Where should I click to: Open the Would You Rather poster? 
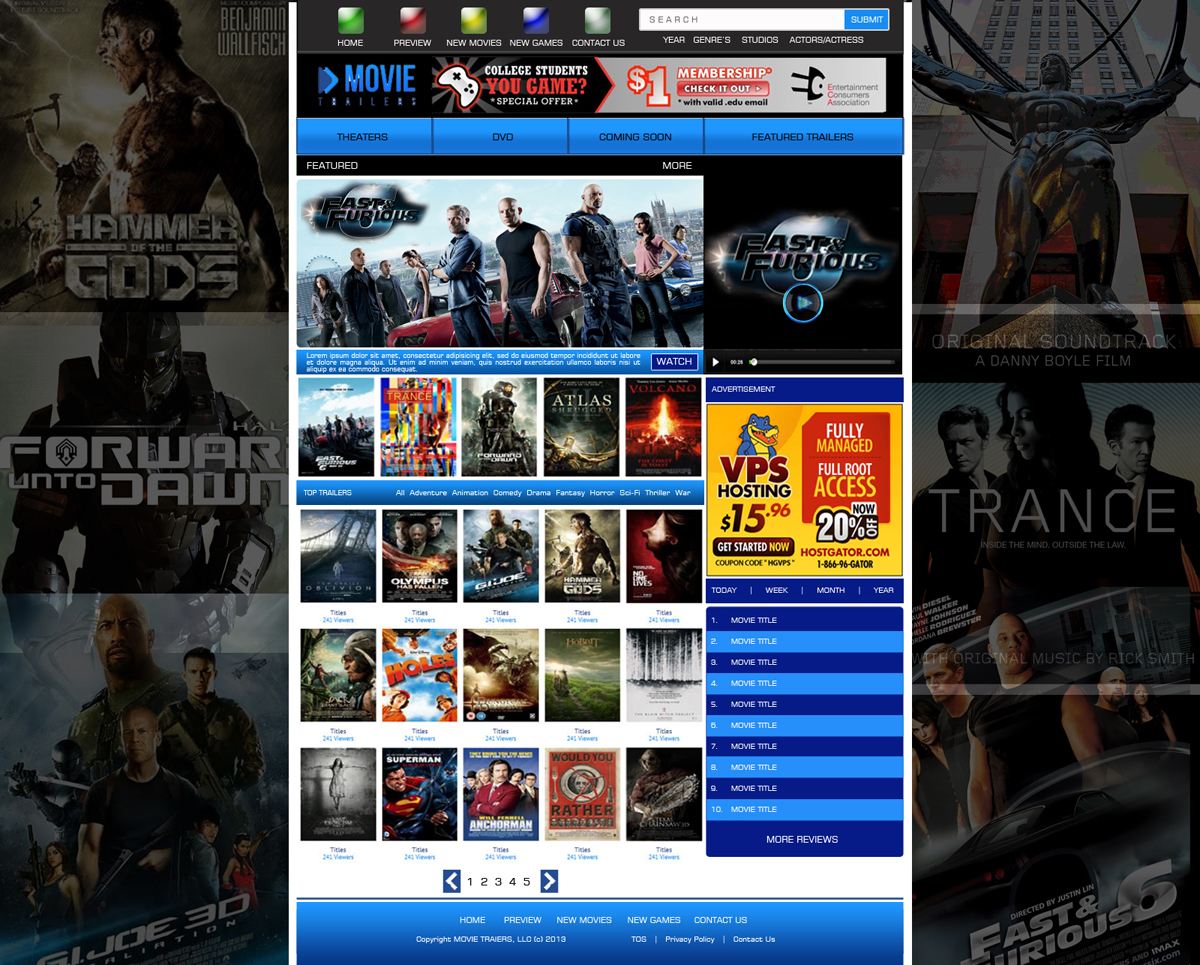[582, 794]
